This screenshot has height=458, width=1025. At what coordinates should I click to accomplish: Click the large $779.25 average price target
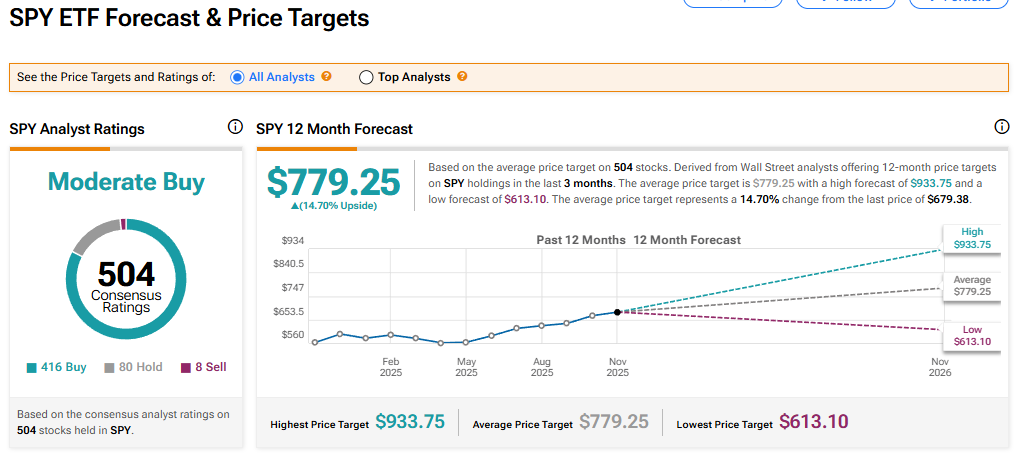click(x=333, y=182)
